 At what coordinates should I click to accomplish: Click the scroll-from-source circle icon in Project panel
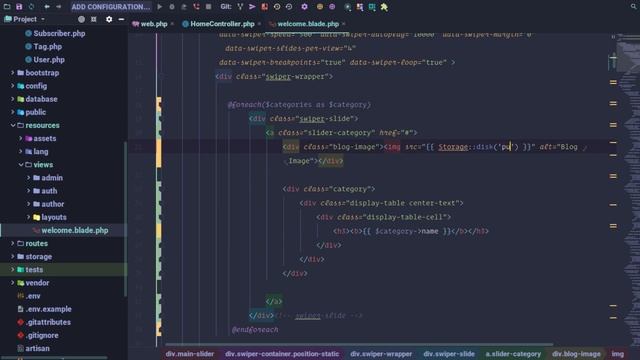[x=81, y=19]
